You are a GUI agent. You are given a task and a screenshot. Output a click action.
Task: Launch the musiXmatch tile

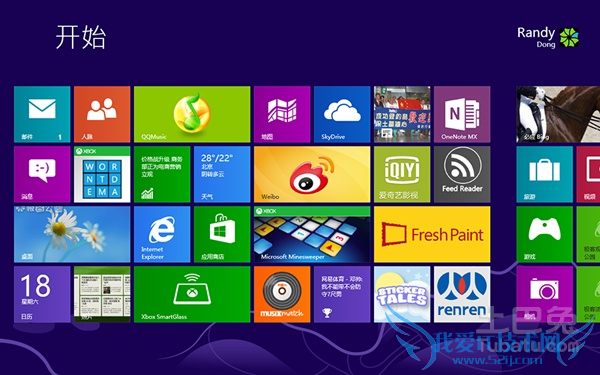[x=282, y=294]
